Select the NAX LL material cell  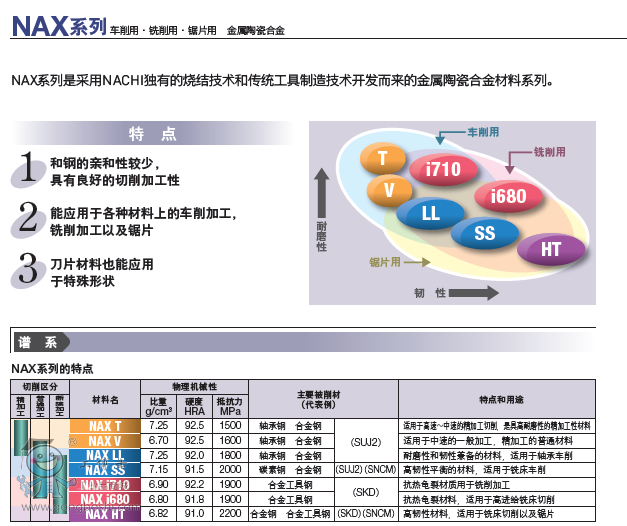click(105, 456)
